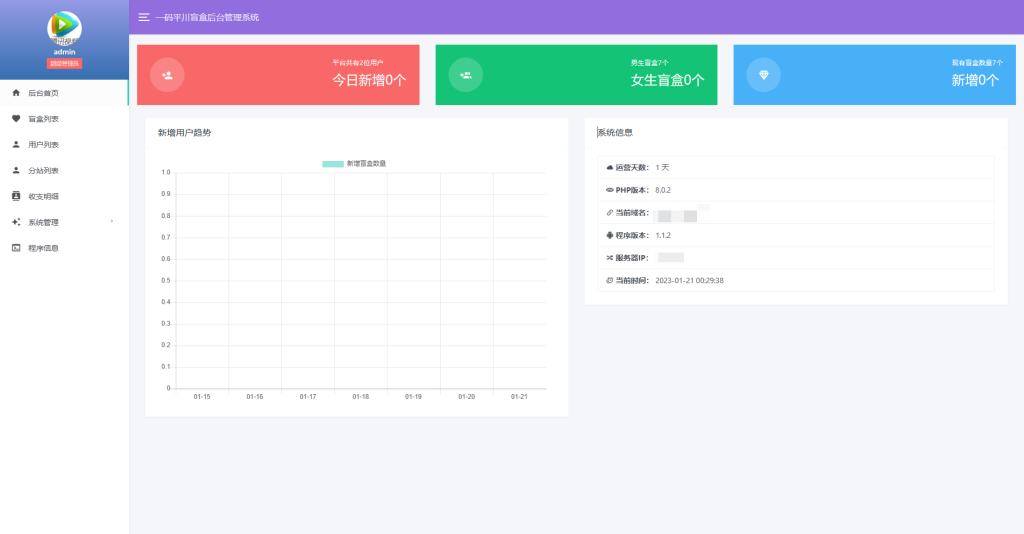This screenshot has height=534, width=1024.
Task: Click the person icon beside 分站列表
Action: coord(16,170)
